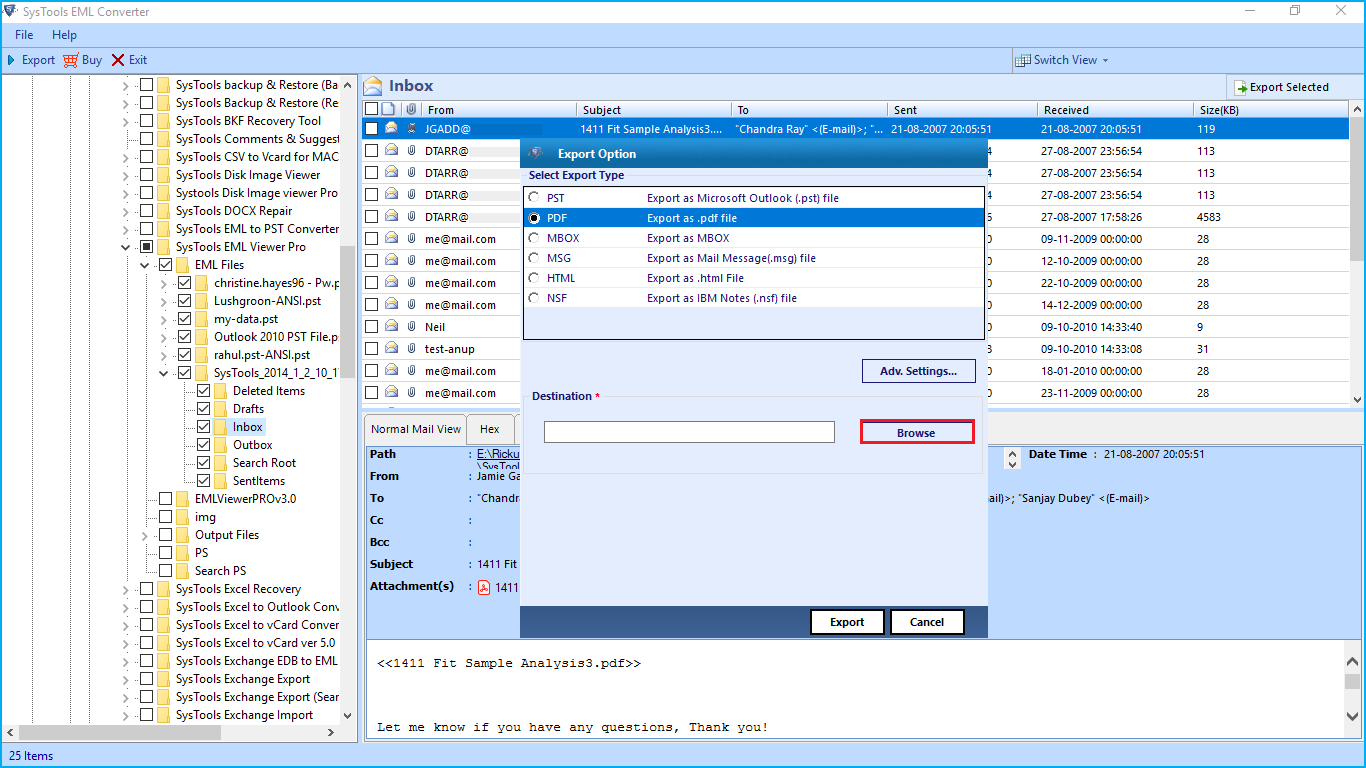This screenshot has width=1366, height=768.
Task: Click the SentItems folder icon
Action: pos(220,481)
